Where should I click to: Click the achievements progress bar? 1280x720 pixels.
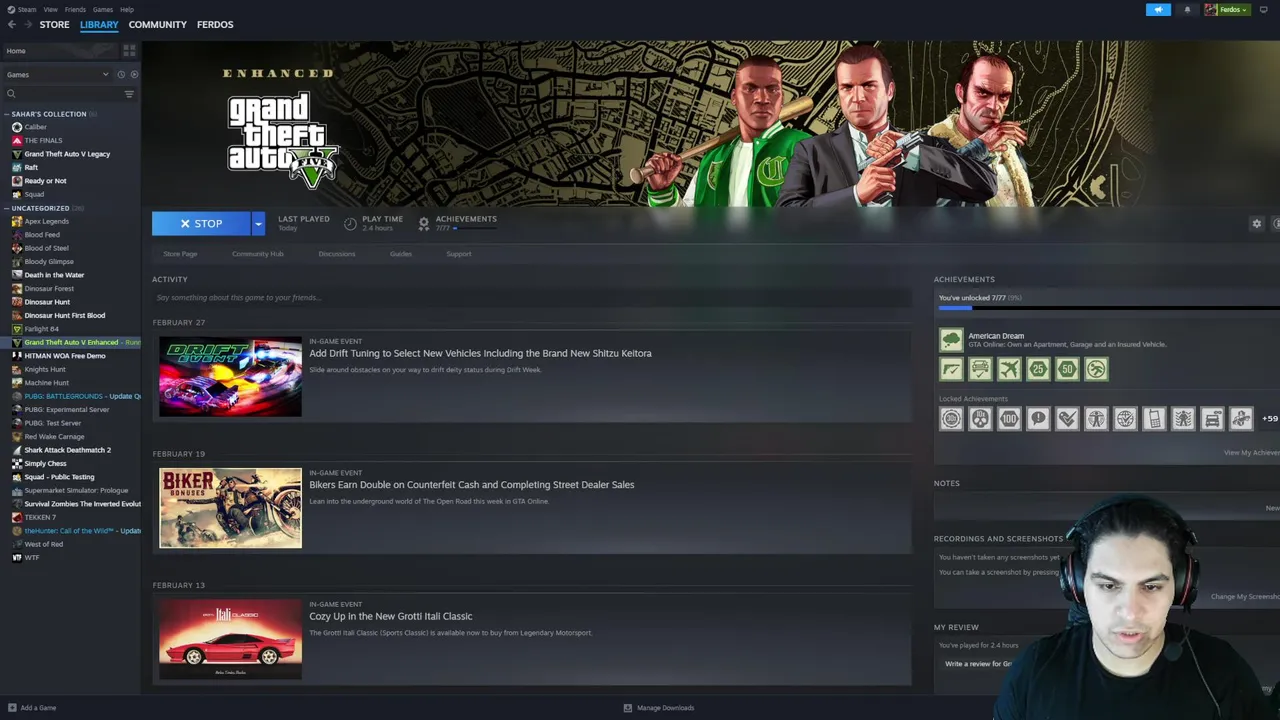(x=1109, y=308)
